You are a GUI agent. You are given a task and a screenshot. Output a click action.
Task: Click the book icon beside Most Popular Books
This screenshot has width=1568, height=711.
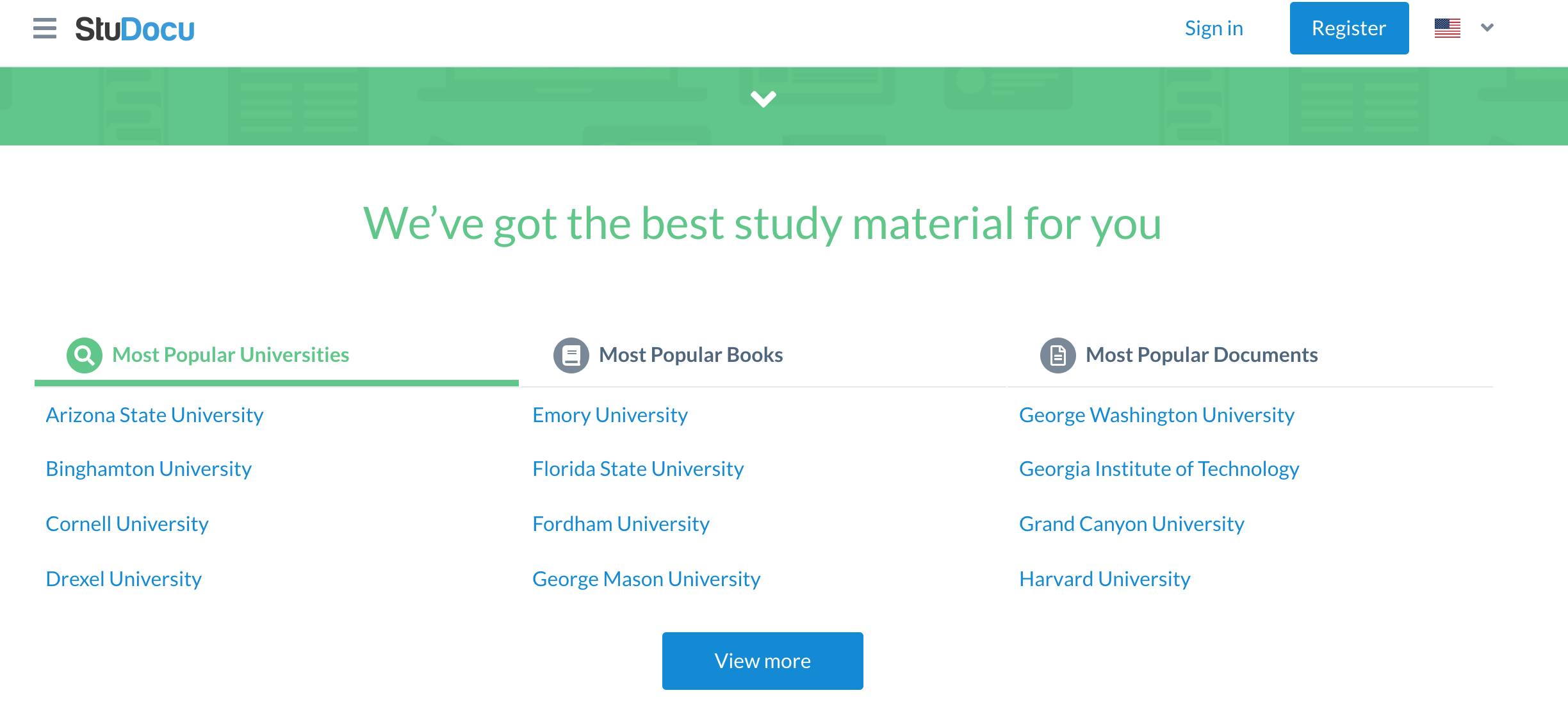[571, 355]
